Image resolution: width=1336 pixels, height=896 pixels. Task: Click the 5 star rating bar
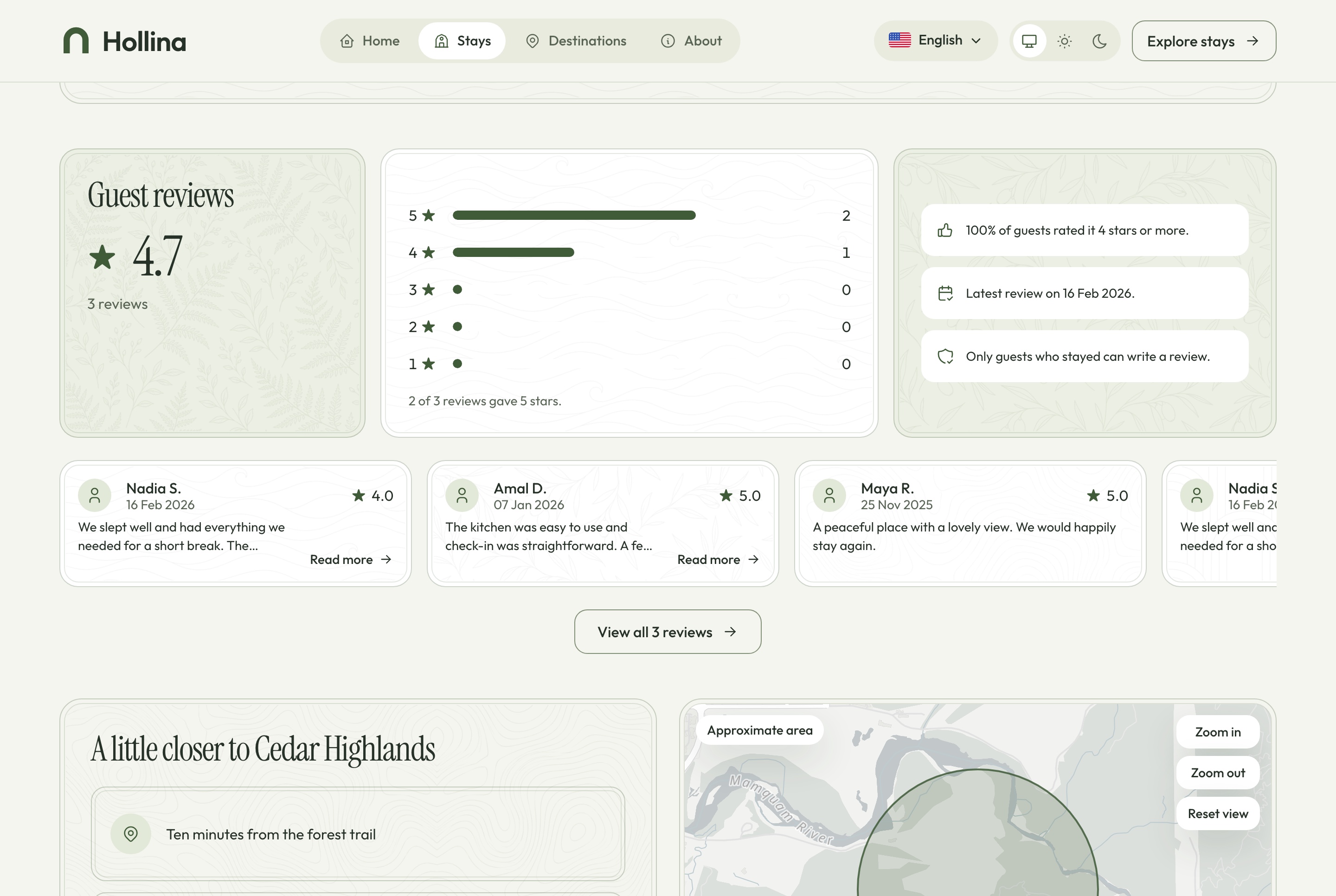pos(574,216)
